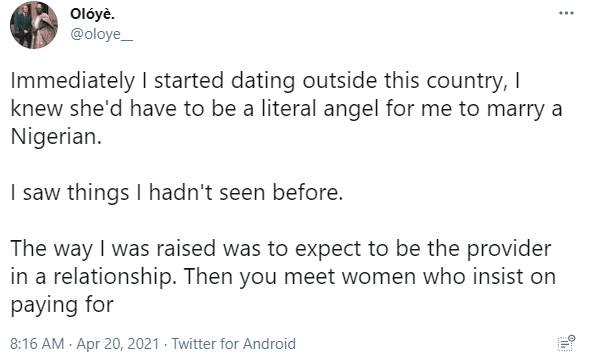This screenshot has width=590, height=362.
Task: Click the 8:16 AM timestamp
Action: [37, 344]
